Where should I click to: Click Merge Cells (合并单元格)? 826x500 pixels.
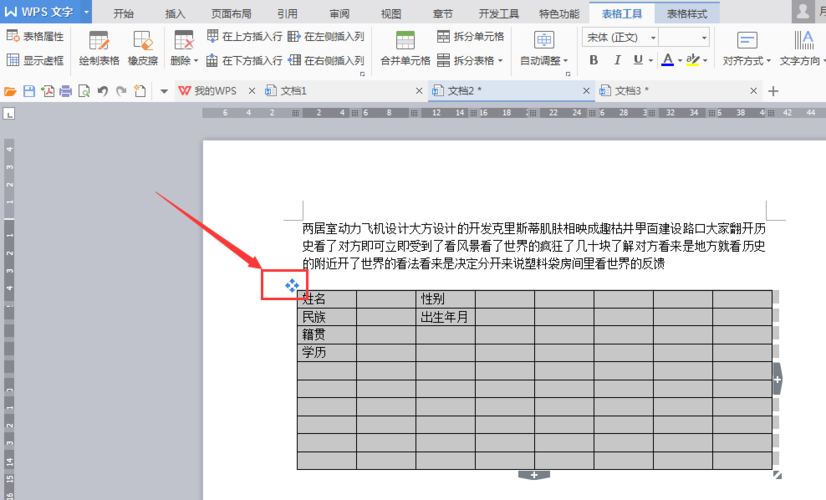(x=405, y=48)
